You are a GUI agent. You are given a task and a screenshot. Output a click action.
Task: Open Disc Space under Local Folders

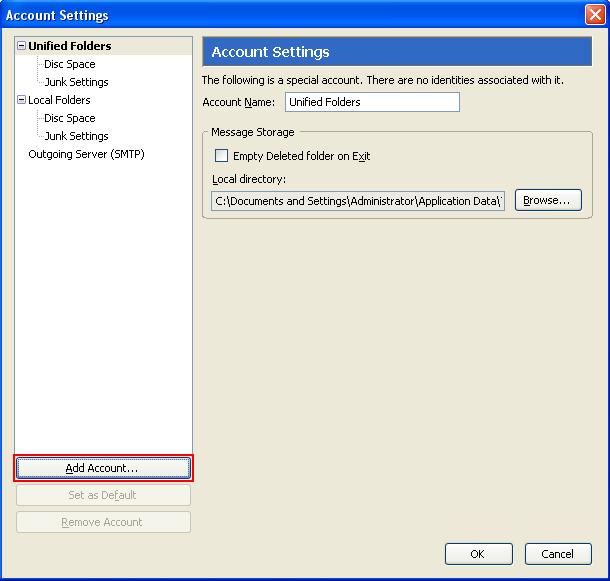pos(70,118)
